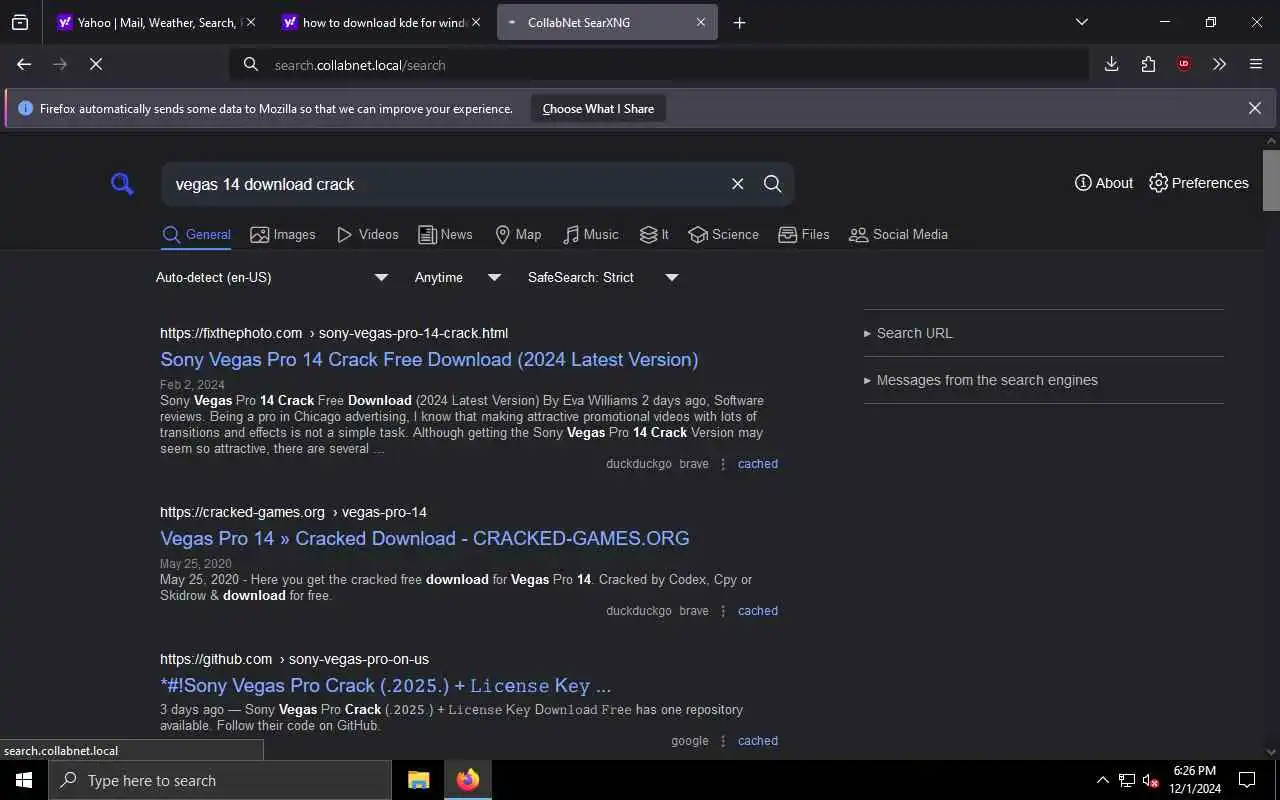
Task: Click the Type here to search box
Action: pyautogui.click(x=220, y=780)
